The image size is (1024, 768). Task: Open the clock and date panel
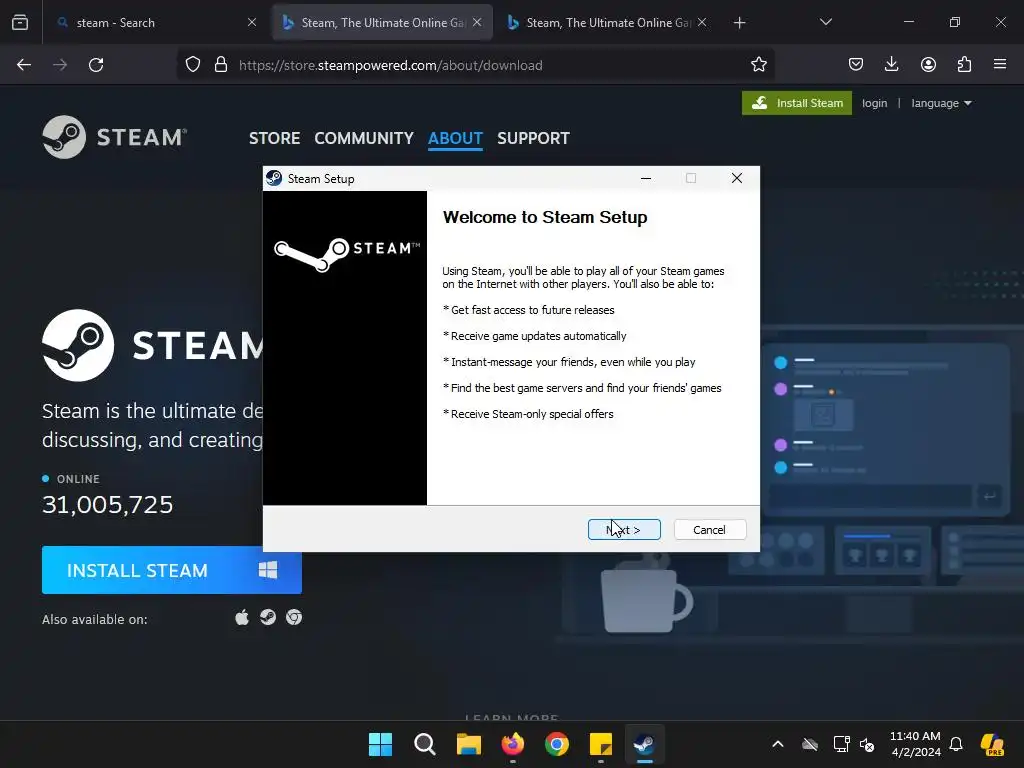916,744
